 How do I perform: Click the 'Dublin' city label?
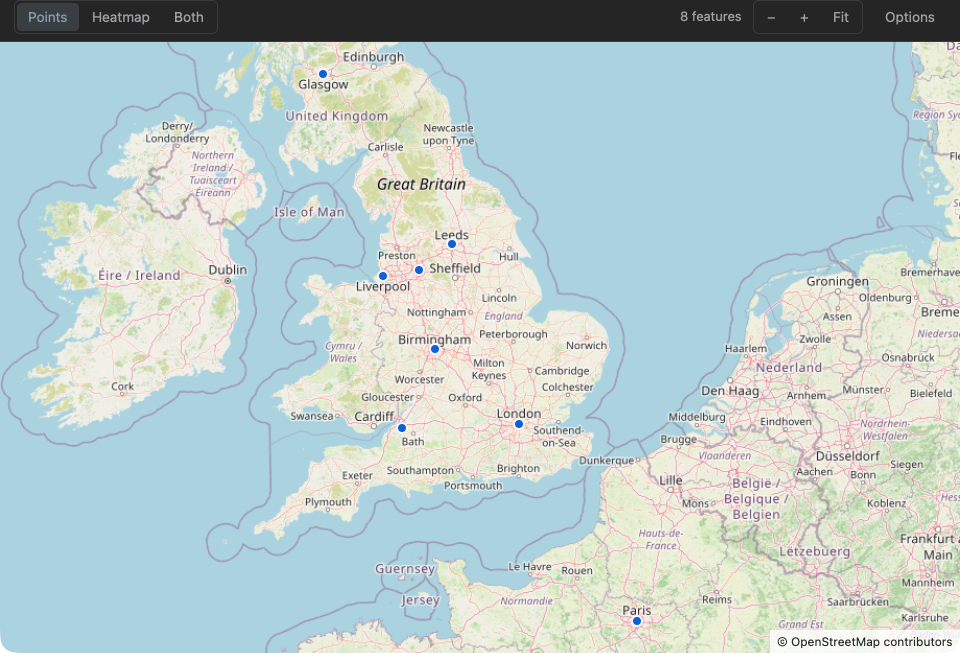pyautogui.click(x=228, y=270)
